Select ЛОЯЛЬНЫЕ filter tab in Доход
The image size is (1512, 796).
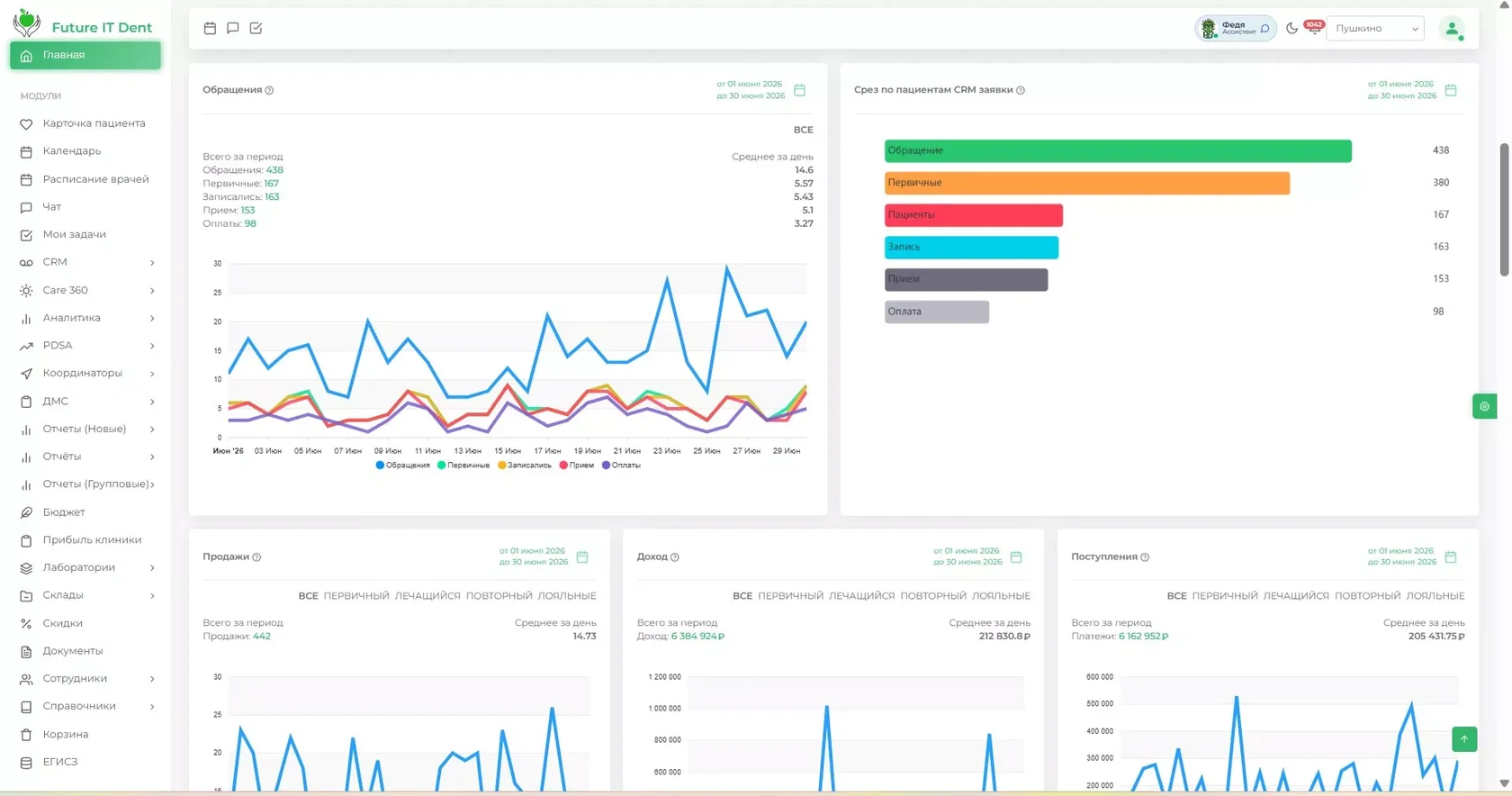pos(1001,596)
